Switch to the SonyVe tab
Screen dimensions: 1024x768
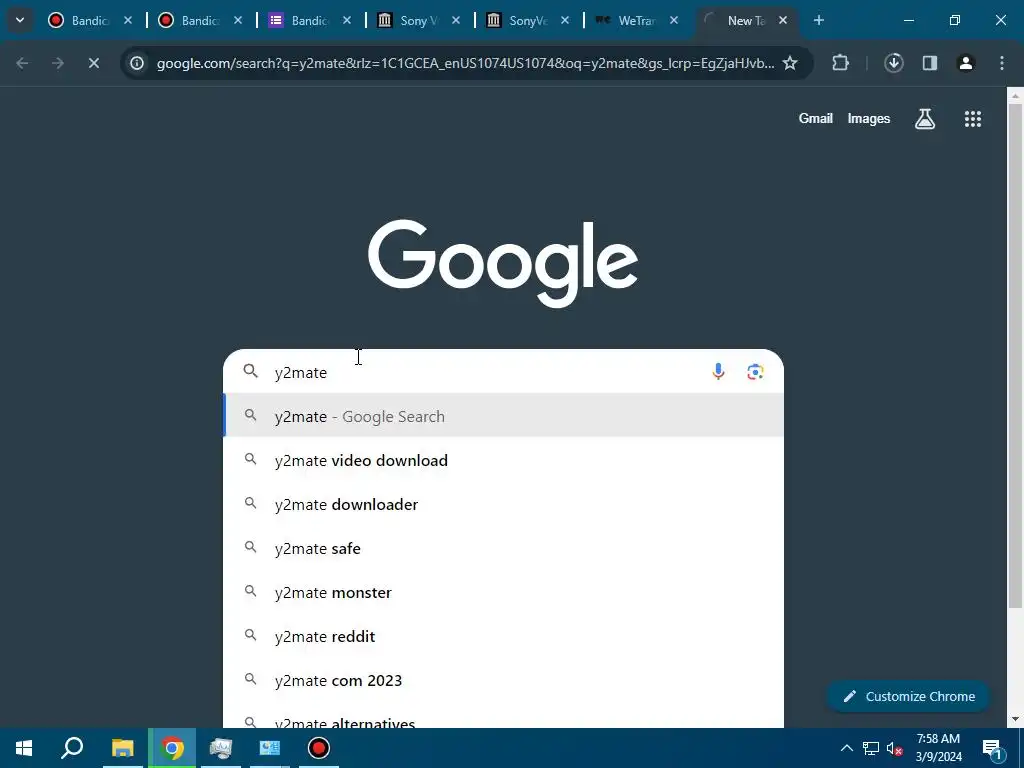(x=527, y=21)
